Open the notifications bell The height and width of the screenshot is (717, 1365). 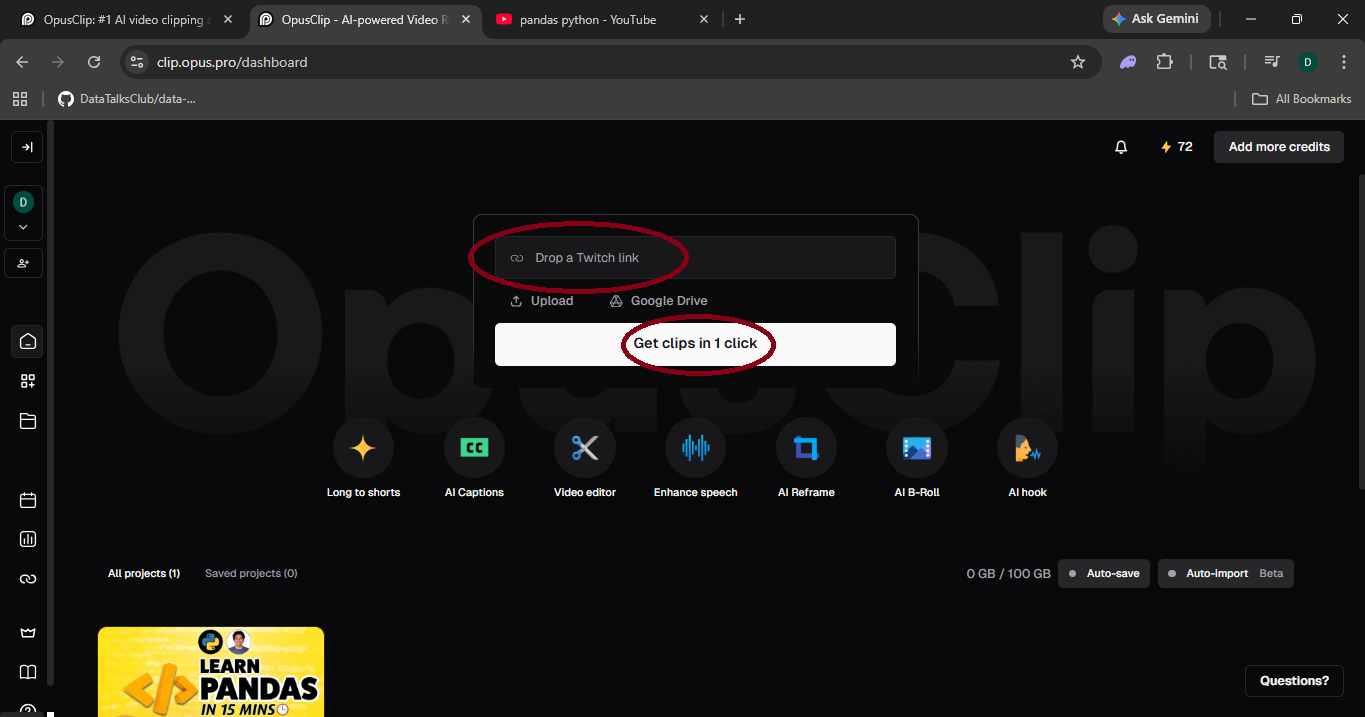point(1121,147)
